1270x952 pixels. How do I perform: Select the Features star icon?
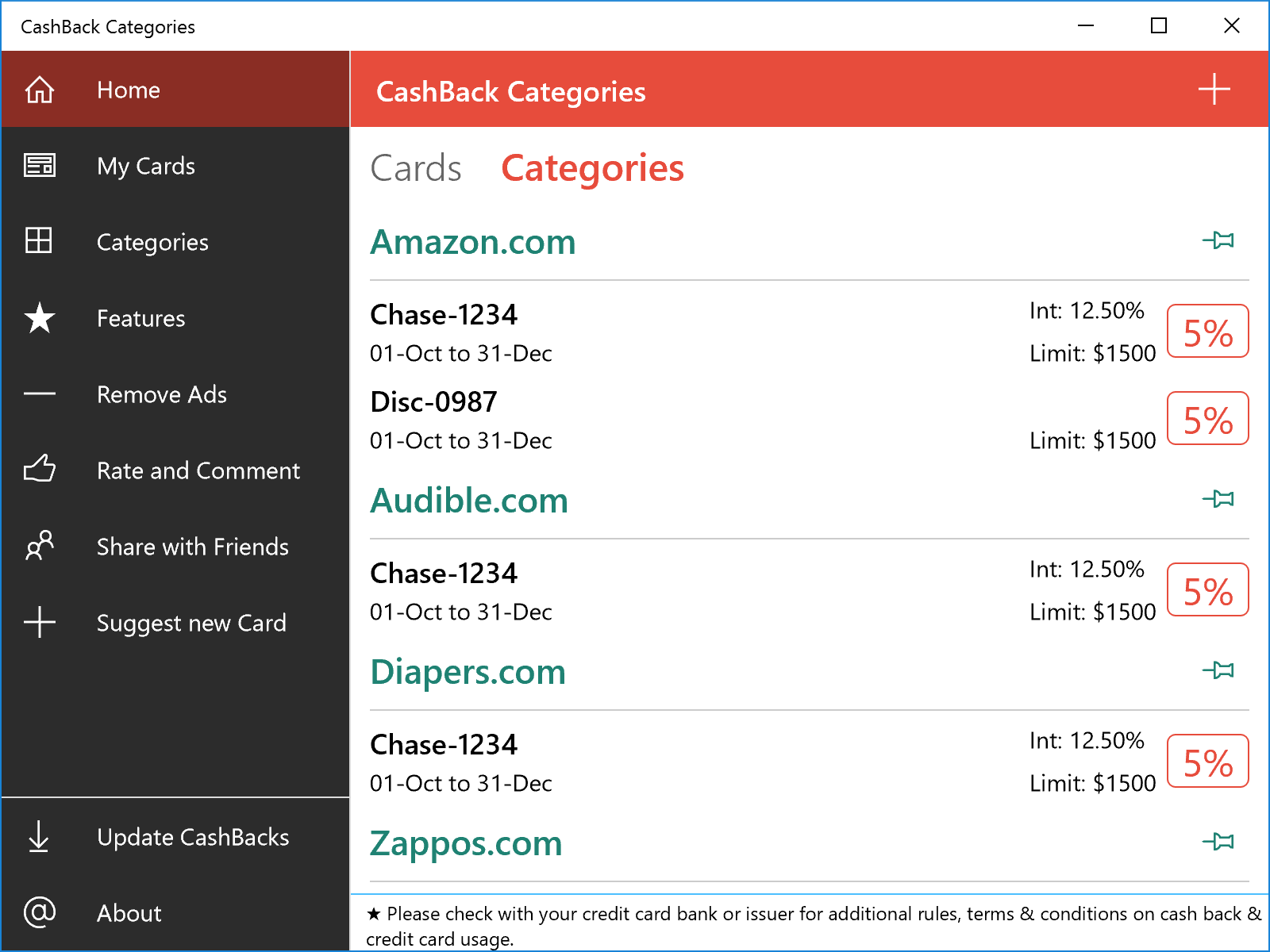pyautogui.click(x=39, y=318)
